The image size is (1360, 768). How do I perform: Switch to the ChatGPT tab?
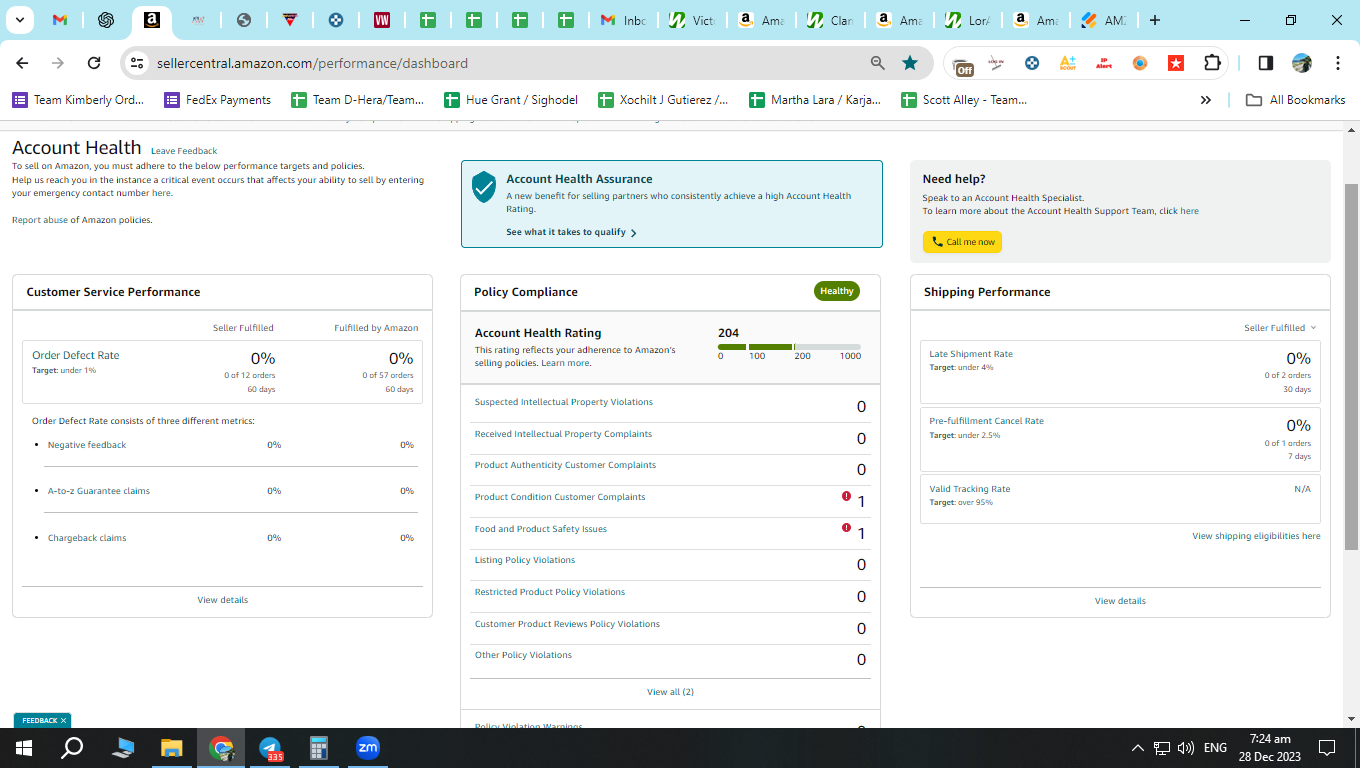(106, 20)
